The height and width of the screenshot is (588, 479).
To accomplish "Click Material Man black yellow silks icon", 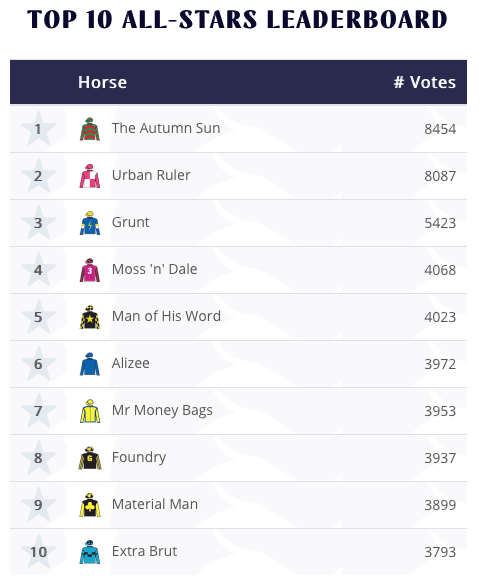I will pyautogui.click(x=90, y=505).
